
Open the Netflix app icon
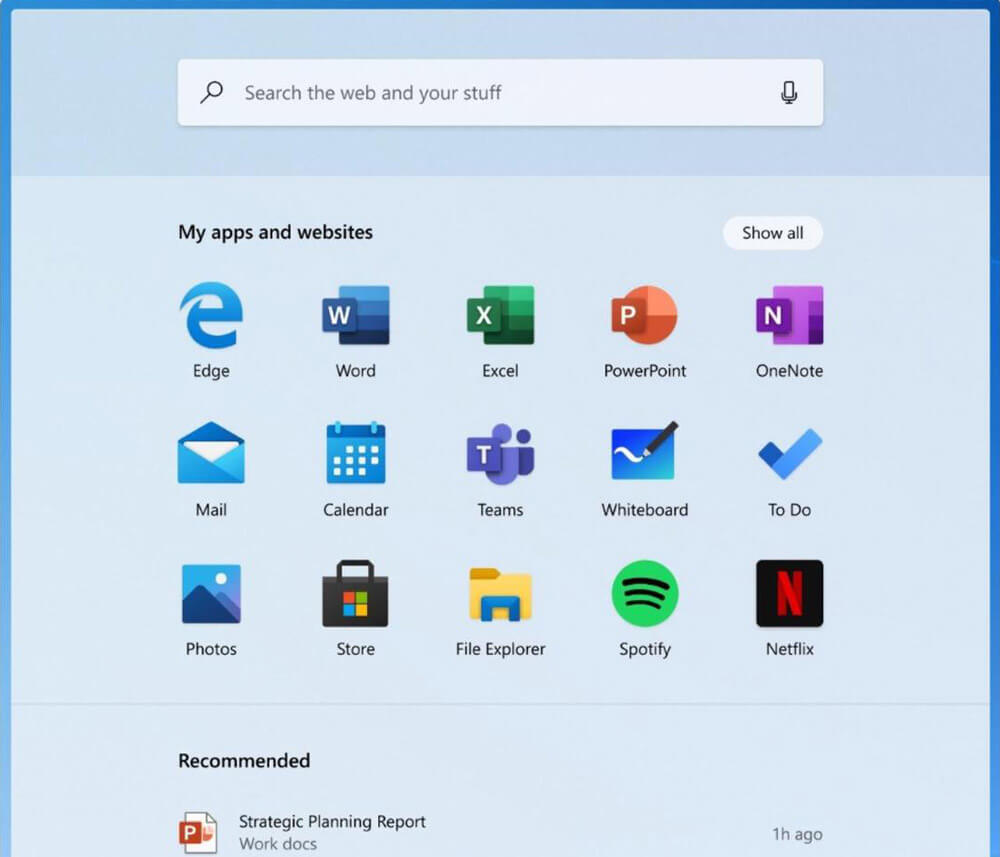[790, 593]
